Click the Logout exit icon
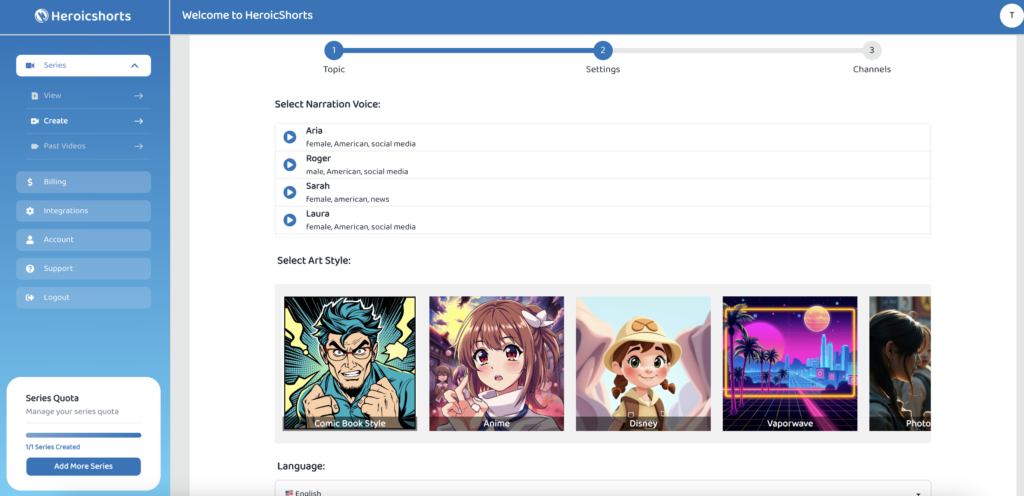The image size is (1024, 496). pos(30,298)
